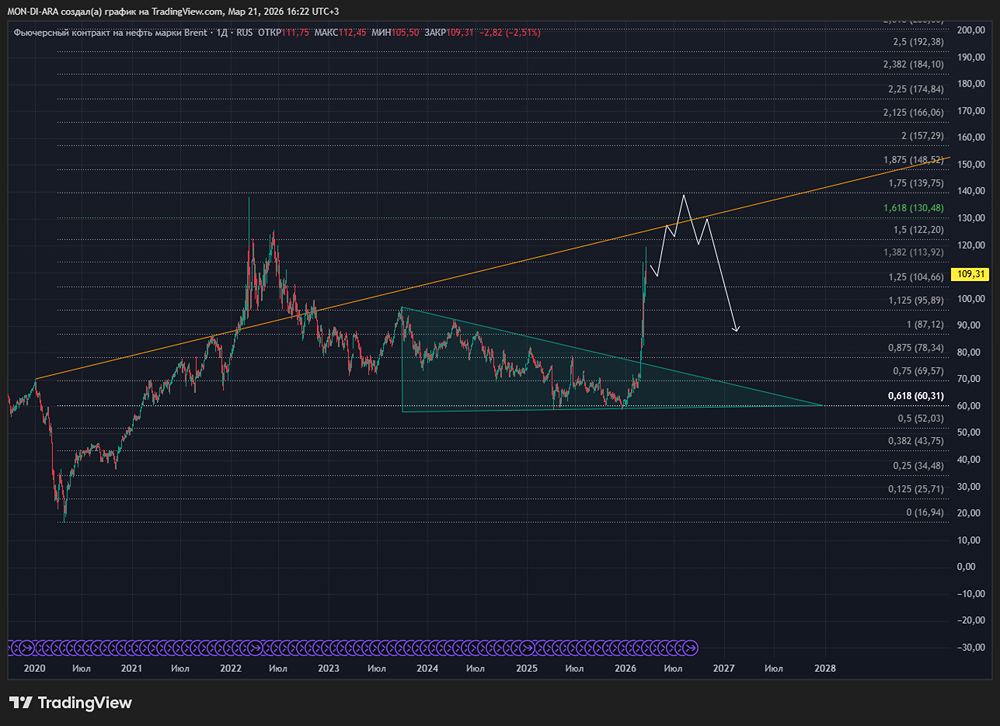
Task: Select the 1Д interval label in the header
Action: pos(222,33)
